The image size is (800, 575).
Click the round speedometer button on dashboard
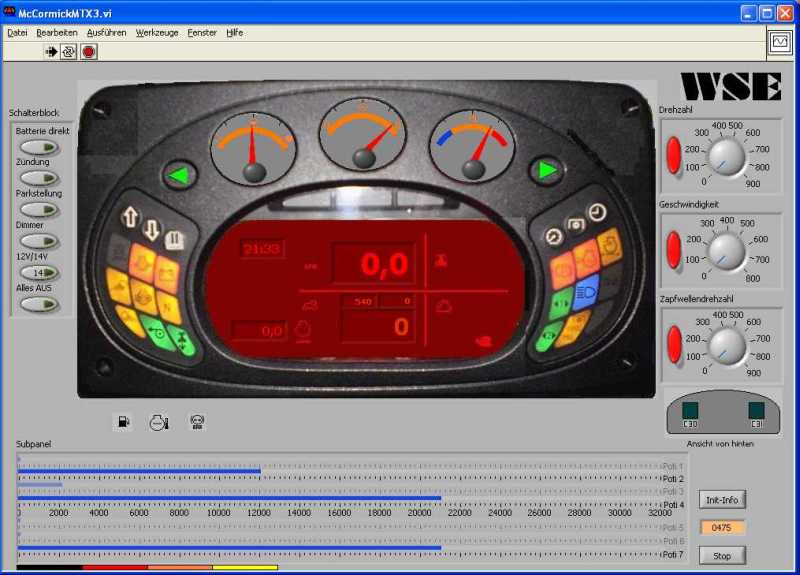point(554,236)
